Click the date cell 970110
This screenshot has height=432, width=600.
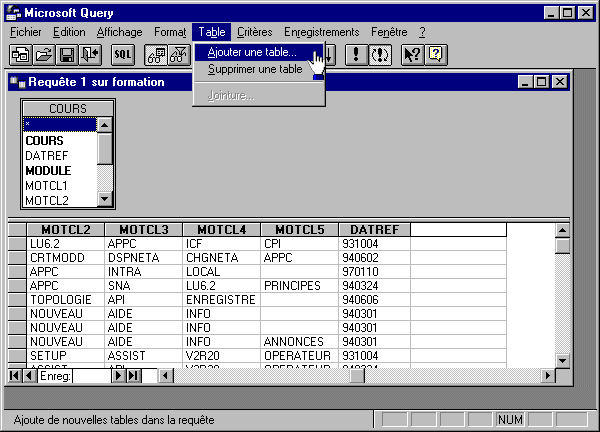tap(375, 272)
